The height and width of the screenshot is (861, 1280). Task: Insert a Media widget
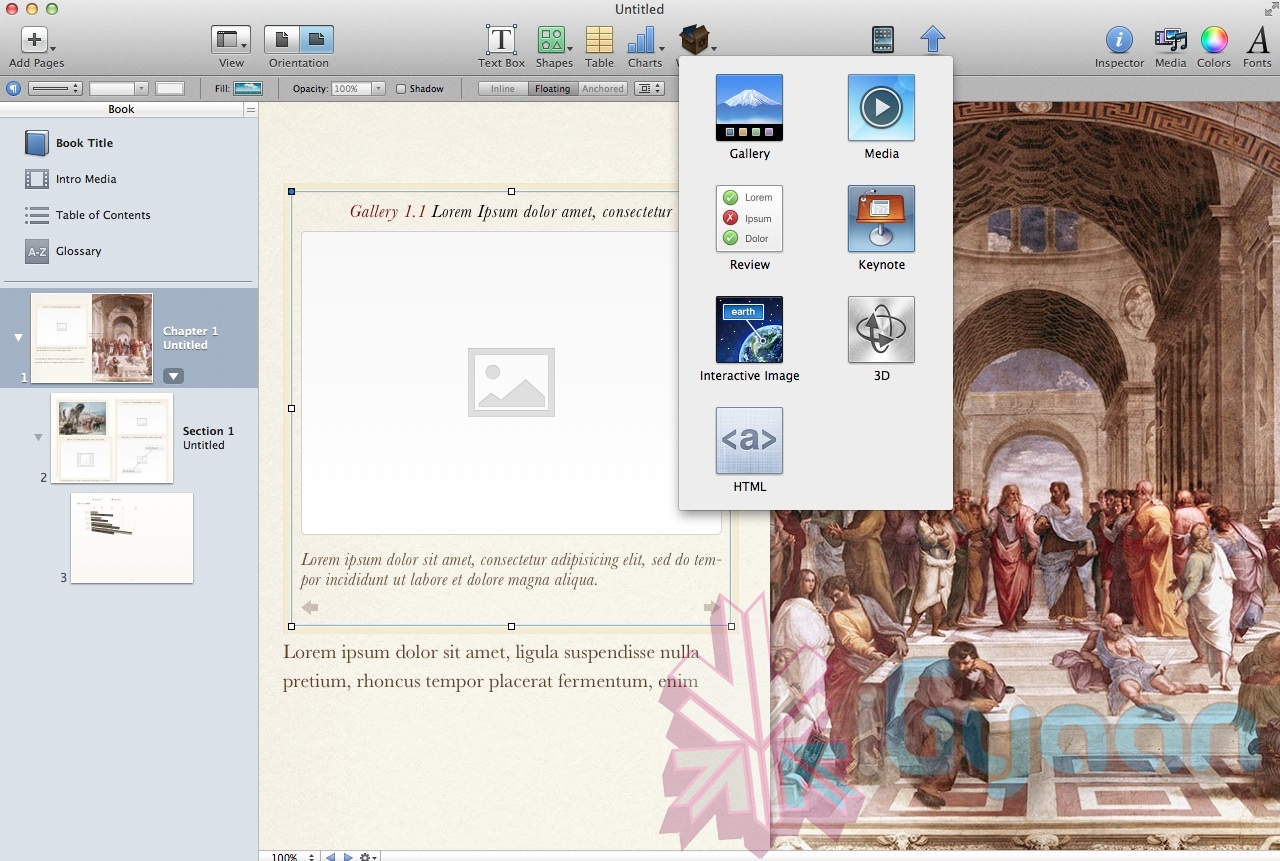point(881,108)
